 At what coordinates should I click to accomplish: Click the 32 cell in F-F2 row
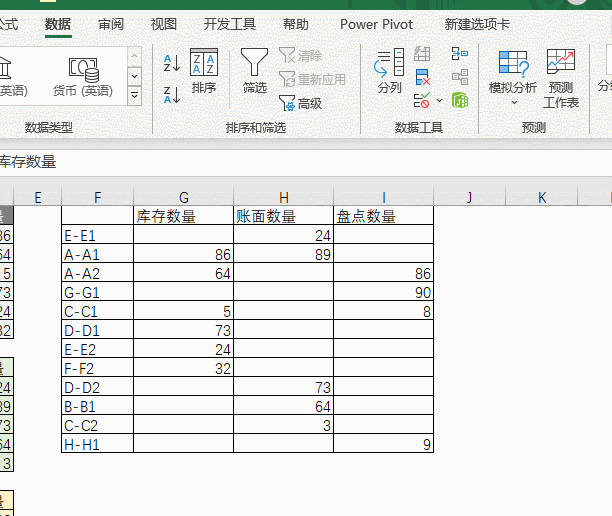pos(183,368)
